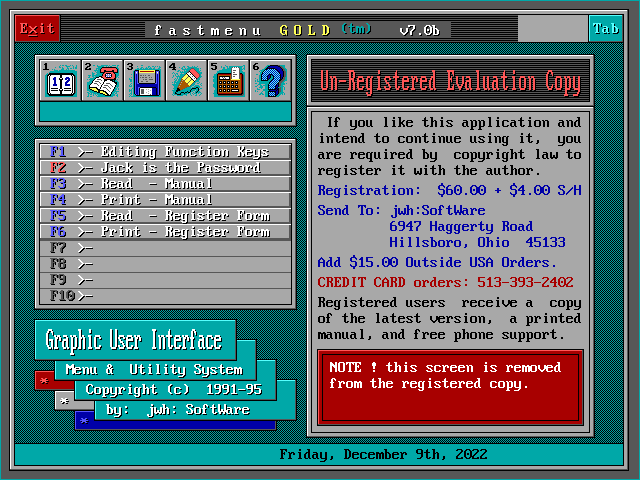Choose F3 Read - Manual
Screen dimensions: 640x480
click(165, 184)
